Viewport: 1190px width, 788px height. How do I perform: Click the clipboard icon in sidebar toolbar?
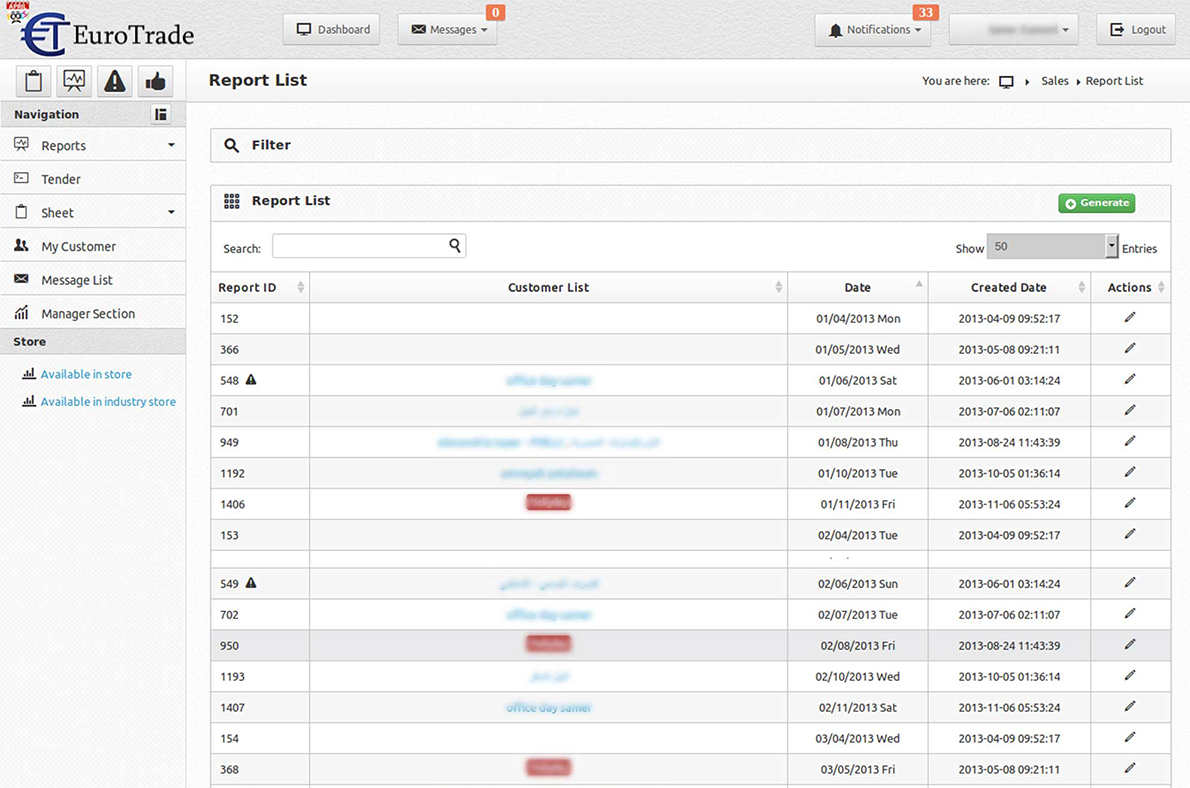point(33,81)
